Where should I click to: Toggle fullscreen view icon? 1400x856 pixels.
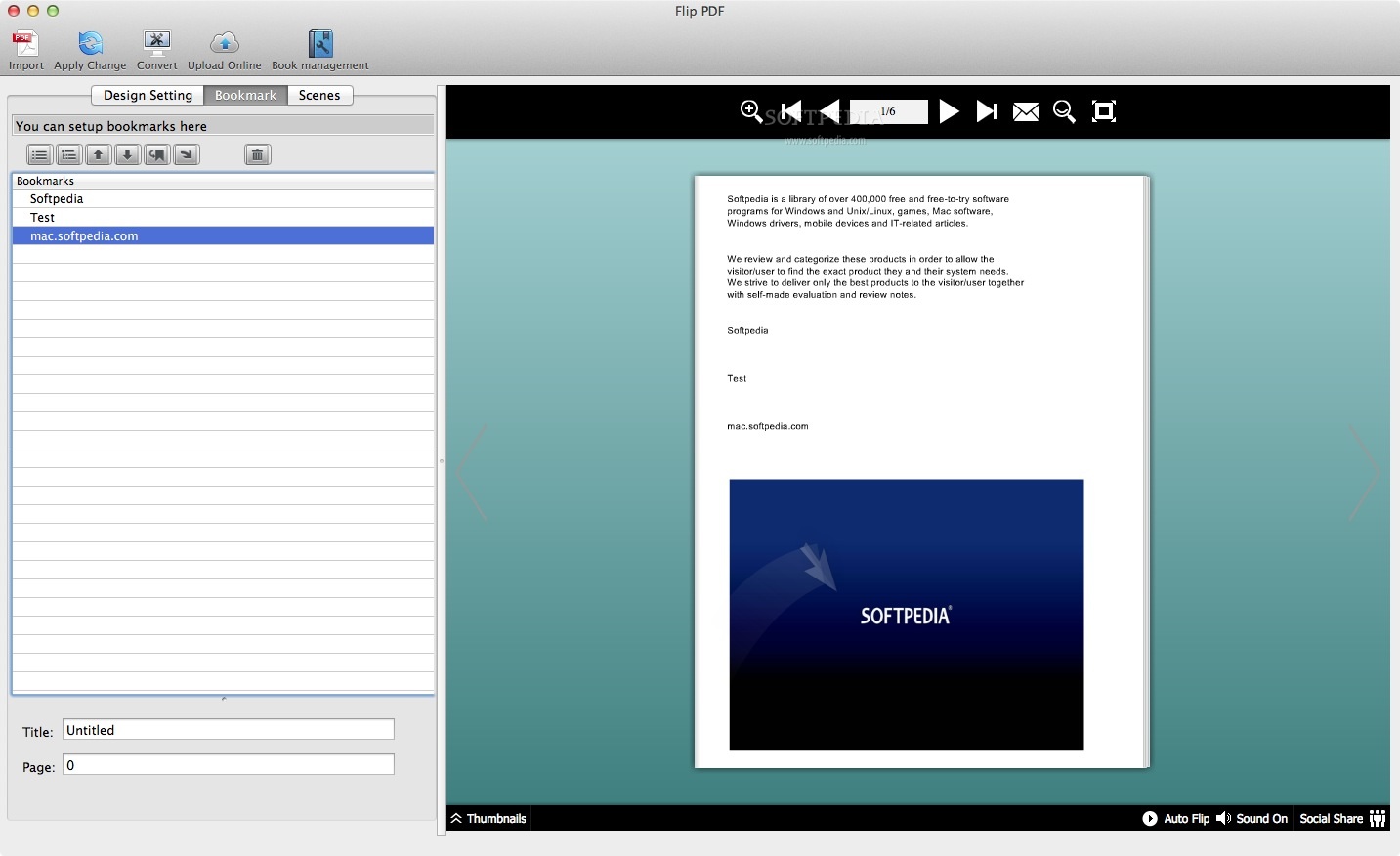point(1104,111)
